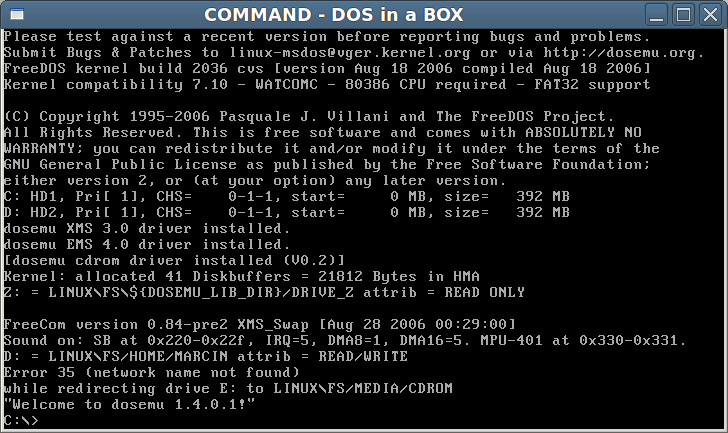The image size is (728, 433).
Task: Close the DOS in a BOX window
Action: (x=708, y=15)
